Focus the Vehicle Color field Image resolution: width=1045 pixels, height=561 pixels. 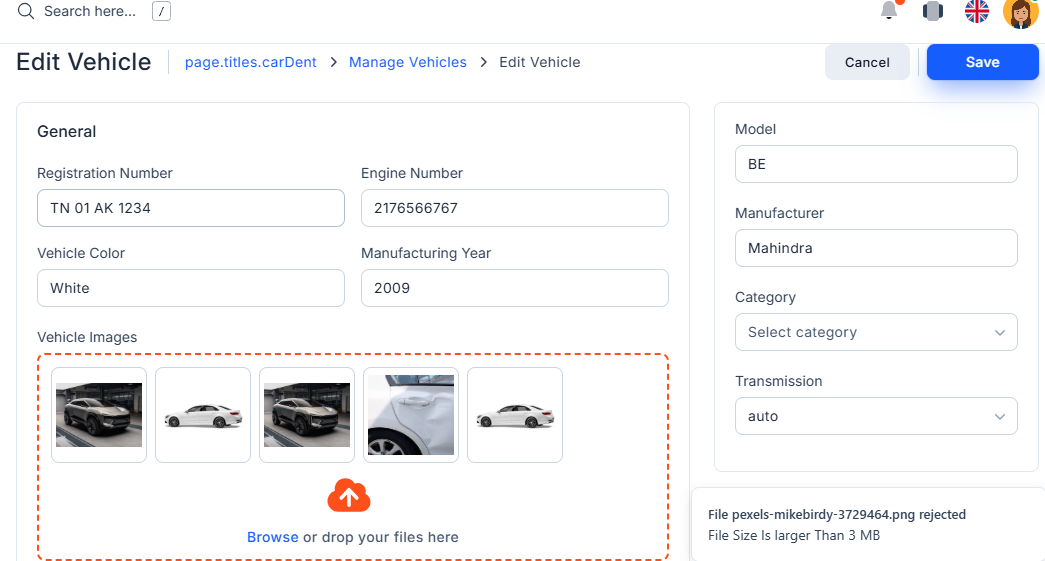191,288
